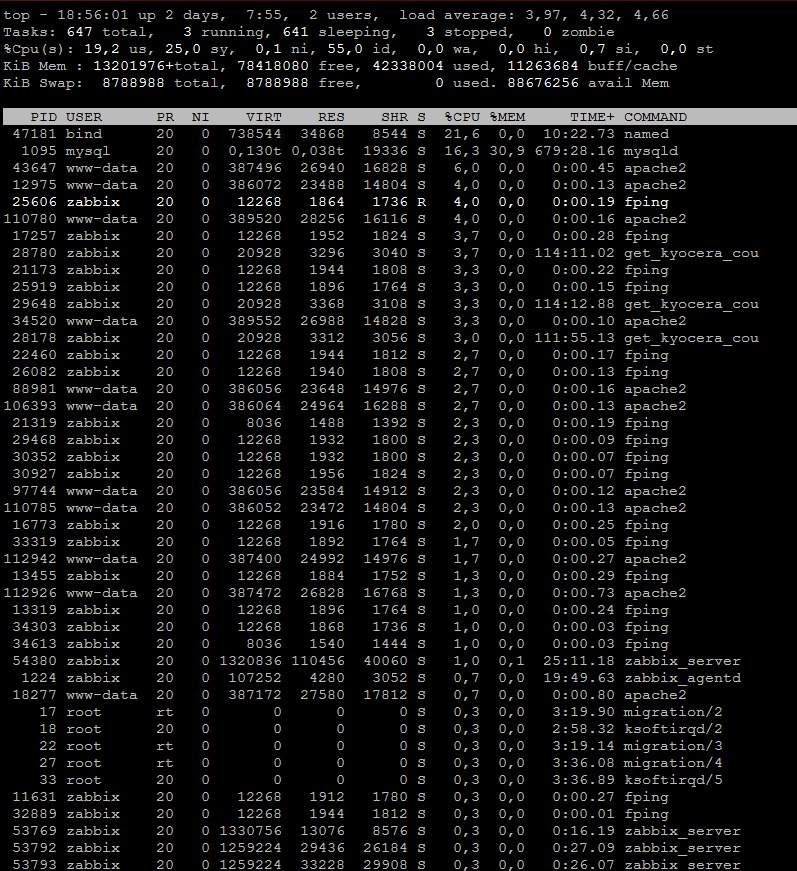Click the %CPU column header

462,117
